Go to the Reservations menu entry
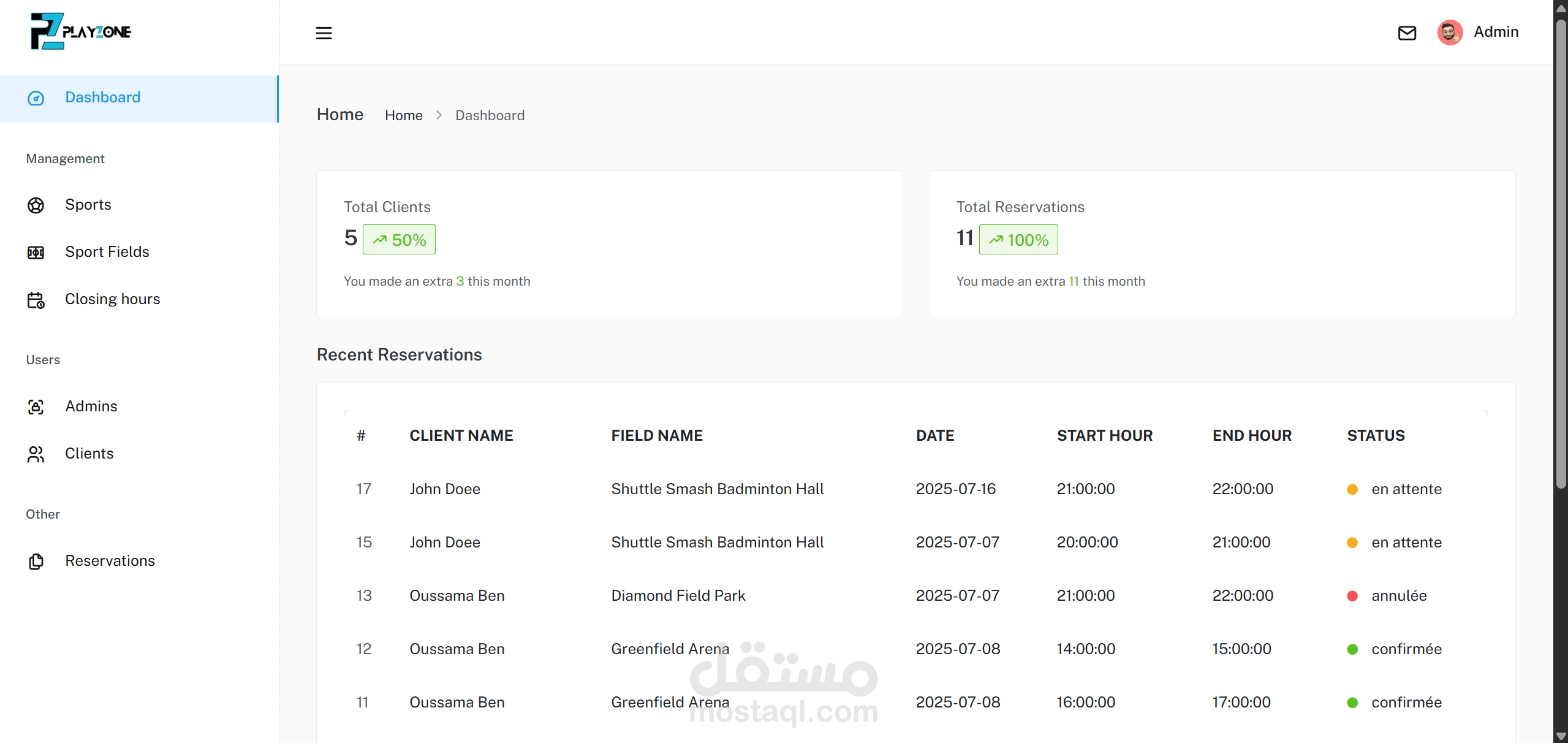This screenshot has width=1568, height=743. coord(110,561)
